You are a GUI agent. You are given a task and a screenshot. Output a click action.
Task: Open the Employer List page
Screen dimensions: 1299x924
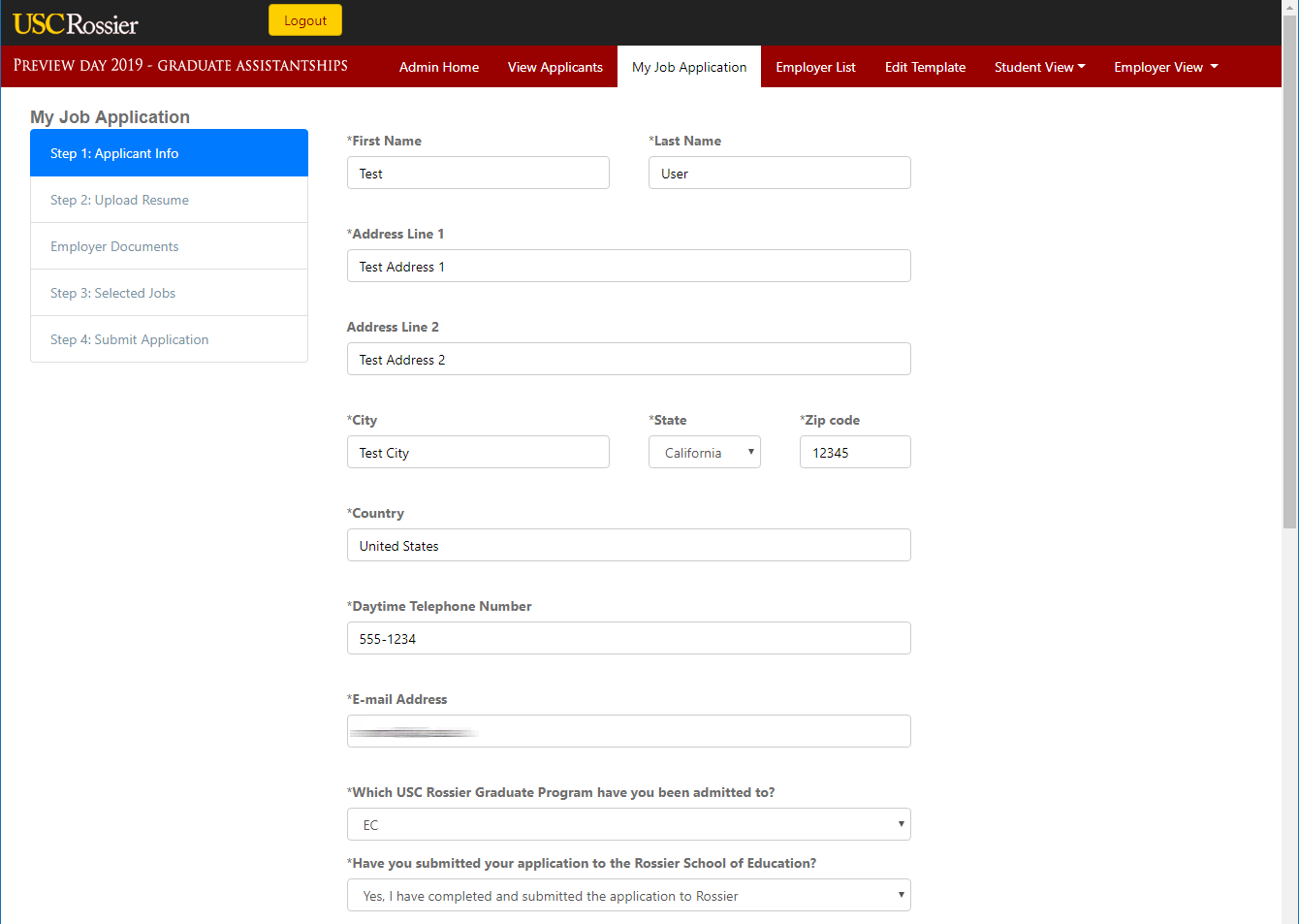815,67
